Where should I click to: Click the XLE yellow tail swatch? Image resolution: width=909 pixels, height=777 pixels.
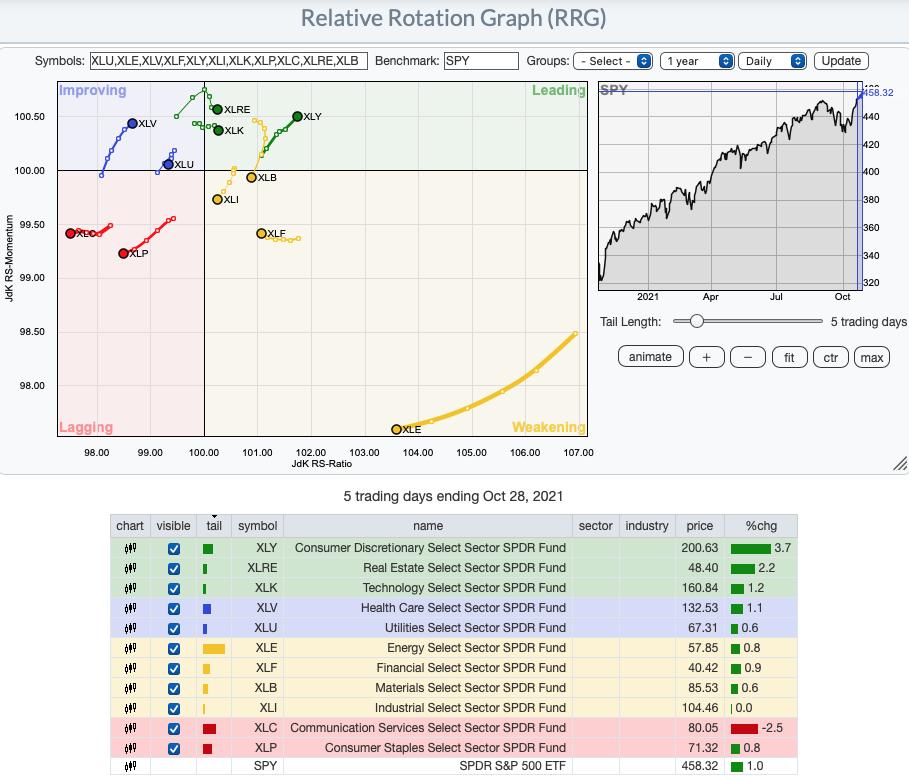coord(214,649)
